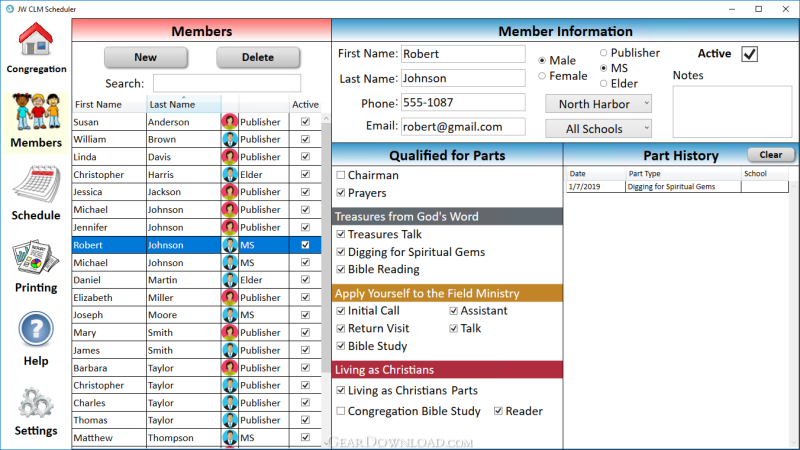800x450 pixels.
Task: Open the Printing newspaper icon
Action: click(x=36, y=258)
